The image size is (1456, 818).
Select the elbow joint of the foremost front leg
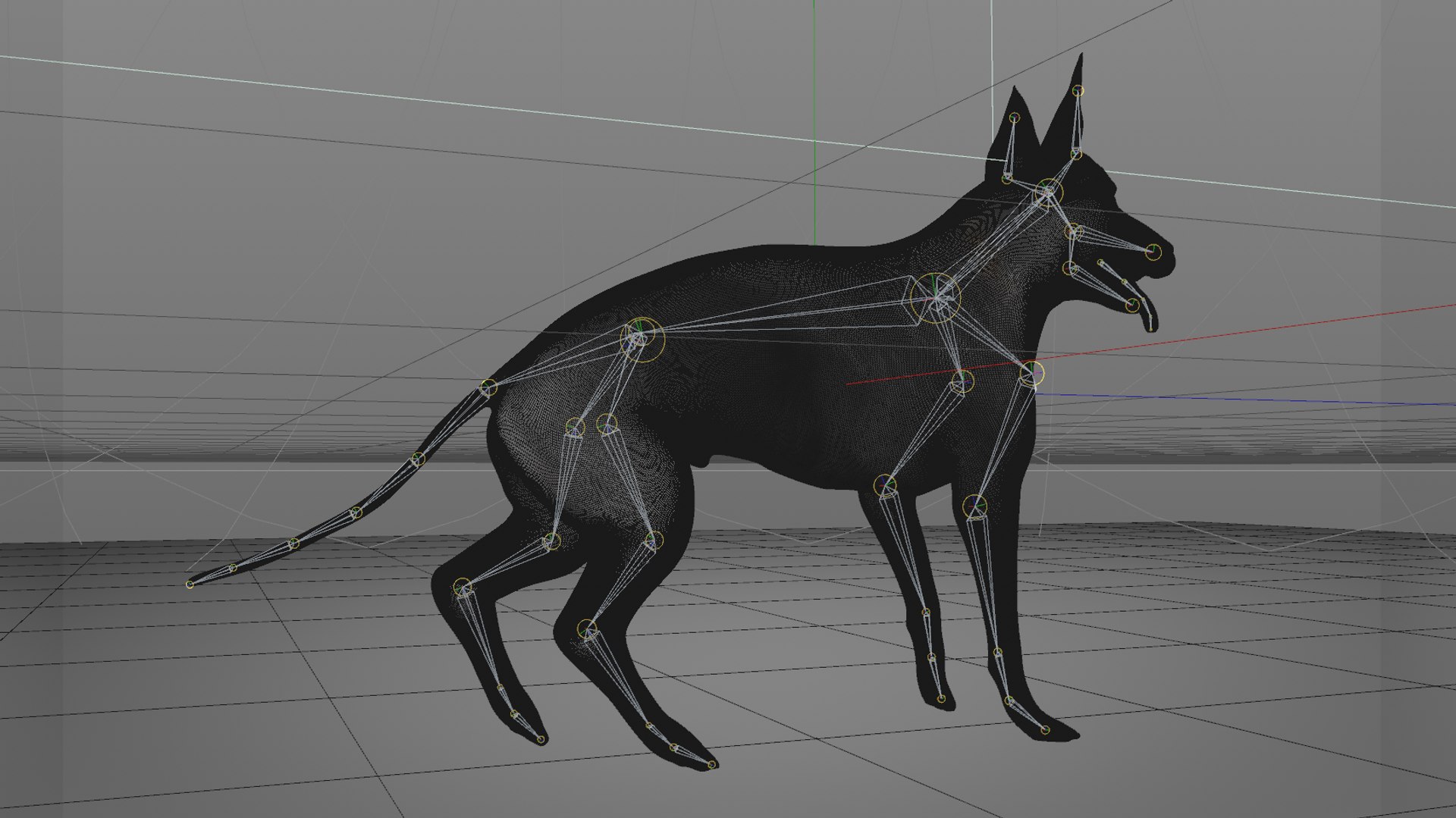click(x=976, y=506)
